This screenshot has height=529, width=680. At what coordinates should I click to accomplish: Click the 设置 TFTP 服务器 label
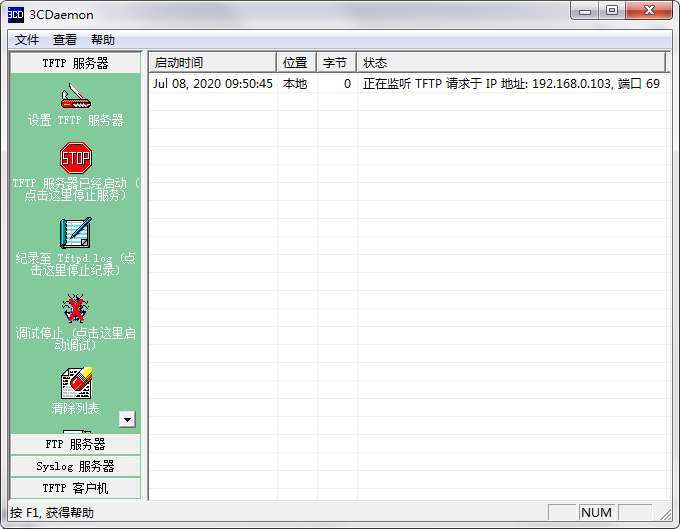click(x=75, y=120)
